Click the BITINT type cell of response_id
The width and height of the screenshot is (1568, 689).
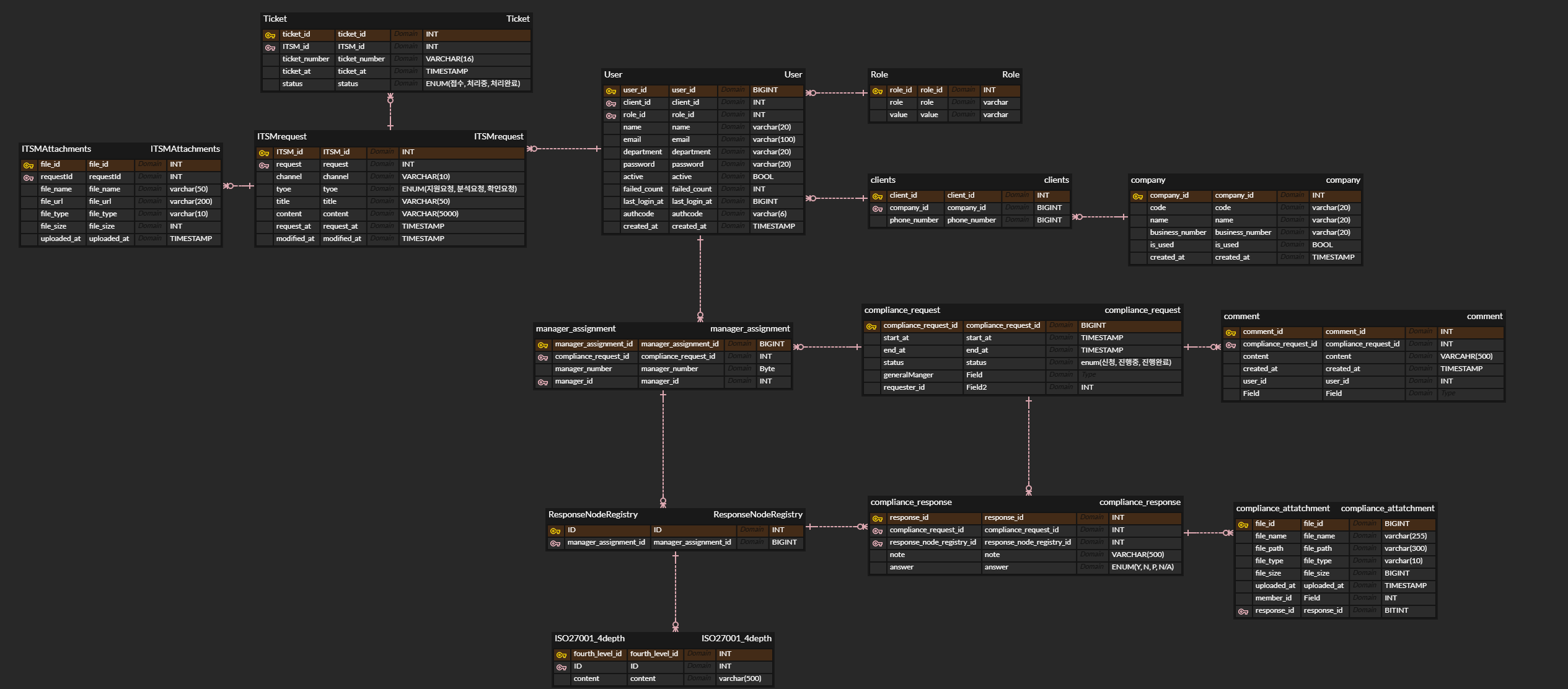pyautogui.click(x=1396, y=610)
